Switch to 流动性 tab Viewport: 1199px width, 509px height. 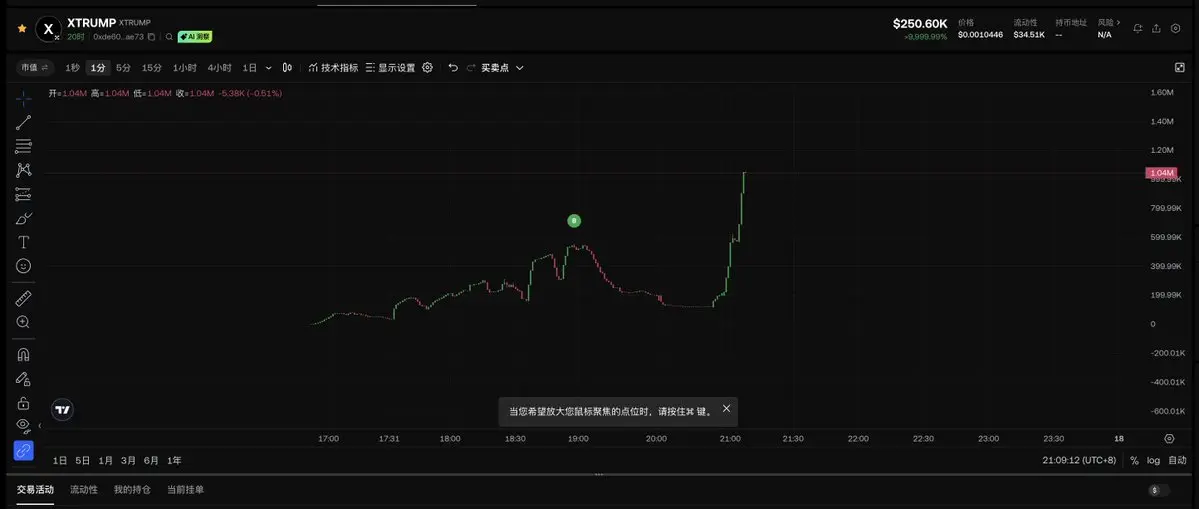[83, 490]
